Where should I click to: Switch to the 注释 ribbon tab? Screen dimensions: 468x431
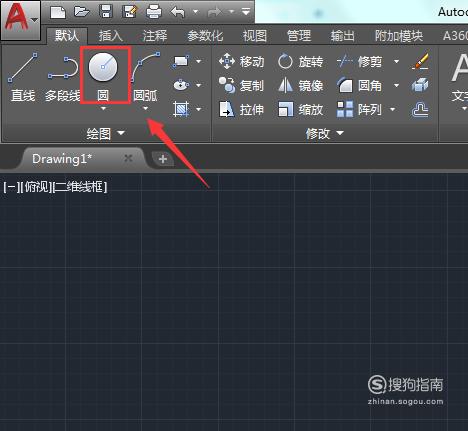[154, 35]
